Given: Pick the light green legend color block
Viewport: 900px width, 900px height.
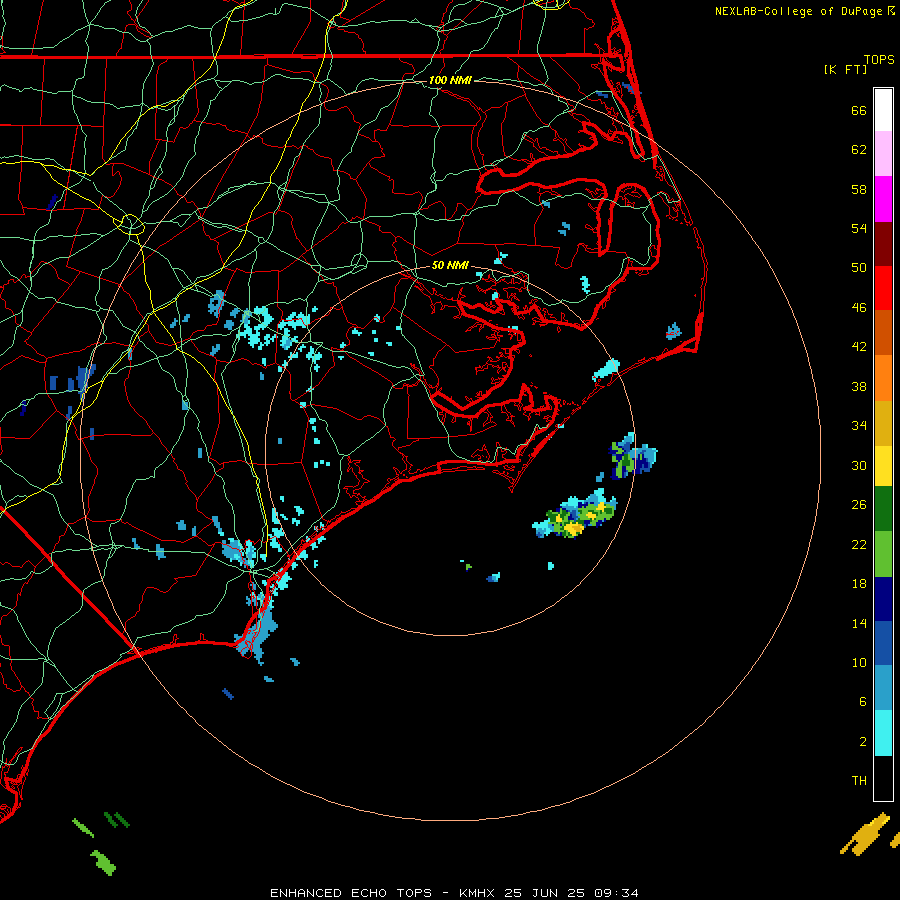Looking at the screenshot, I should pyautogui.click(x=883, y=554).
